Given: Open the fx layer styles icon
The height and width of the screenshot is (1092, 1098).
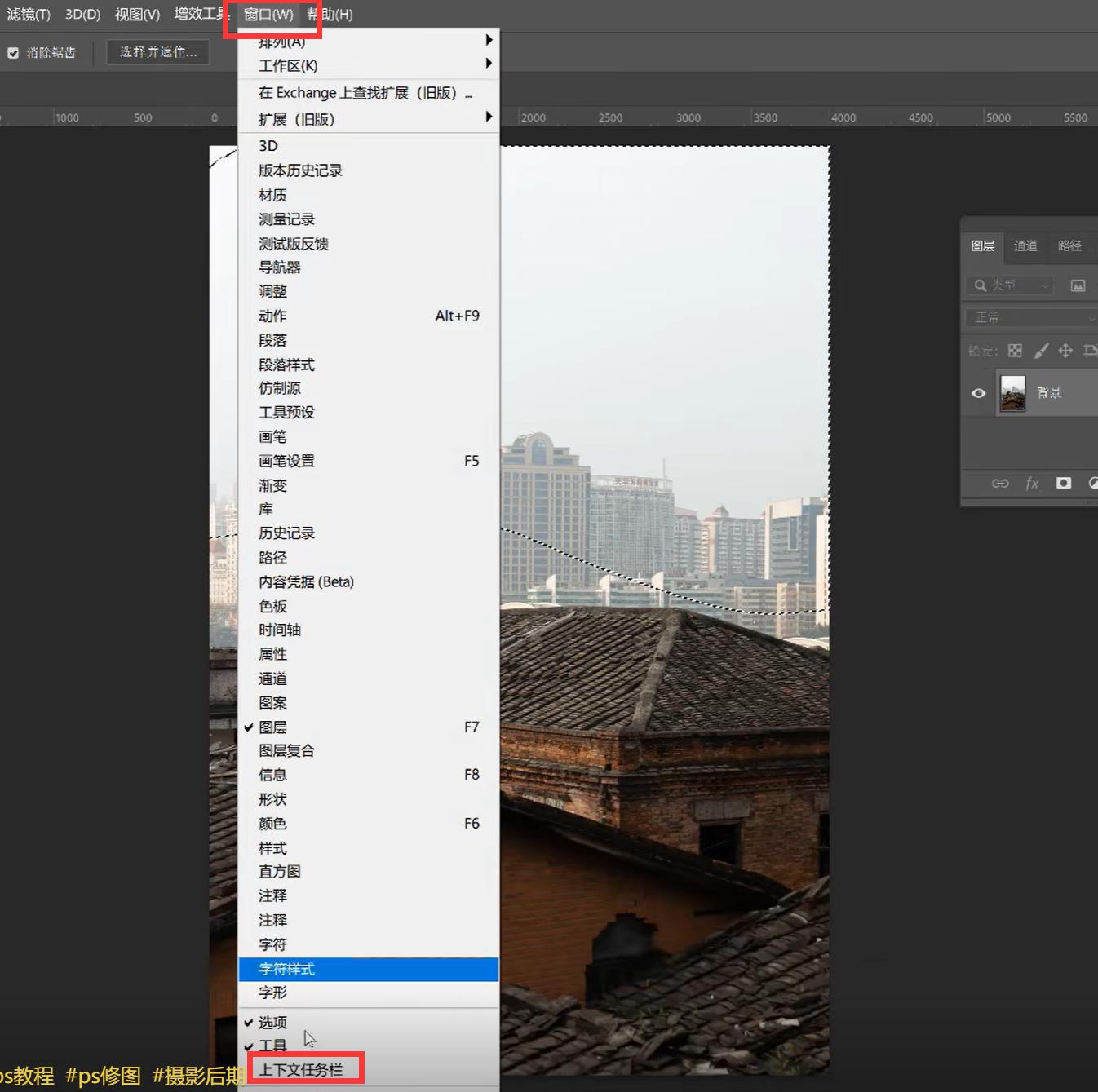Looking at the screenshot, I should tap(1031, 483).
